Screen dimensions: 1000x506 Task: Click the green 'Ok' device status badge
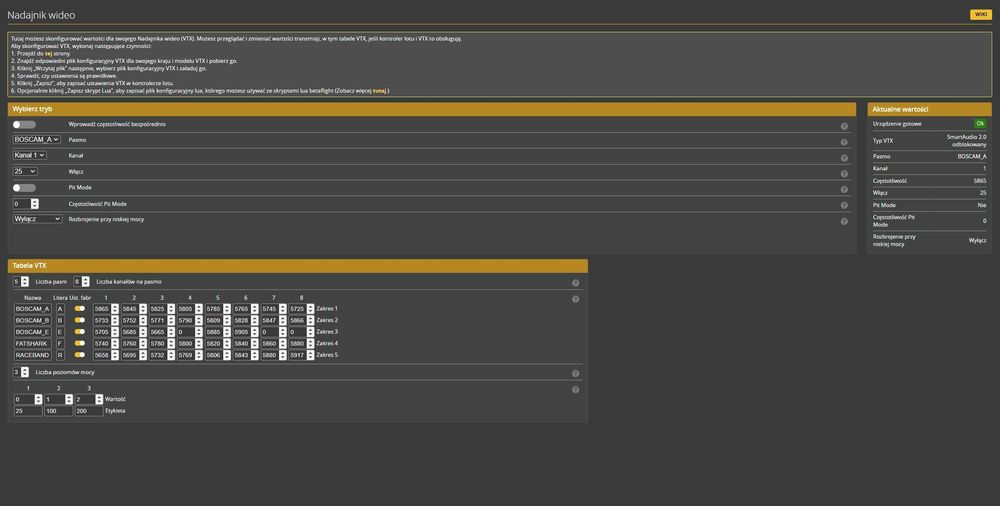[x=980, y=124]
